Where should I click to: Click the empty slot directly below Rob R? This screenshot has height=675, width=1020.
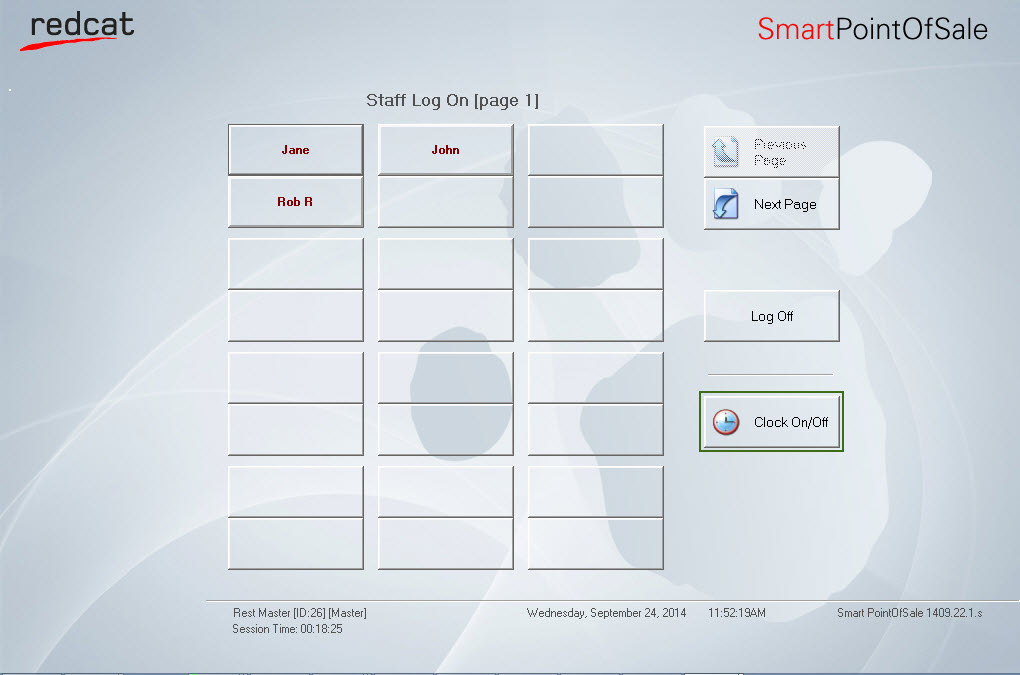(x=295, y=264)
